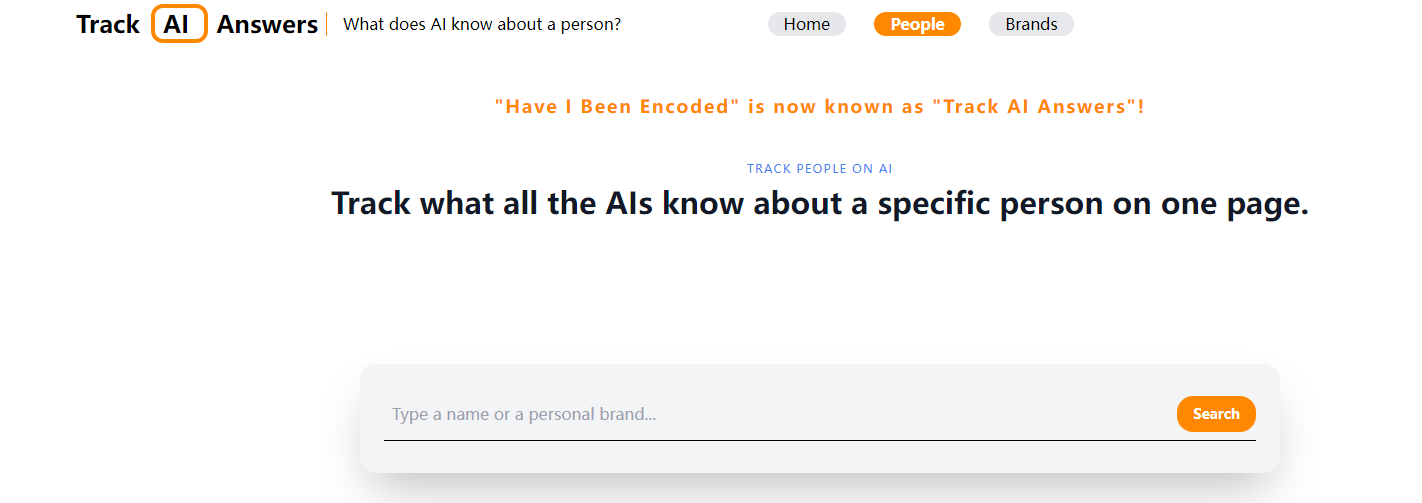Click the 'Have I Been Encoded' quoted text
1422x503 pixels.
[613, 107]
